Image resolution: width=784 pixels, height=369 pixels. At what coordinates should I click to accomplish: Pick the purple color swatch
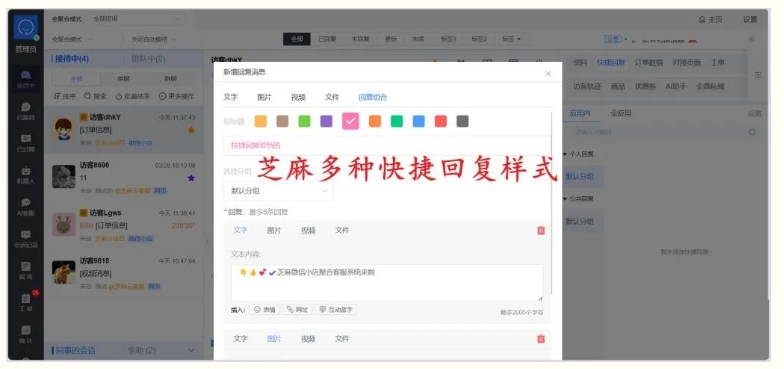pyautogui.click(x=326, y=121)
